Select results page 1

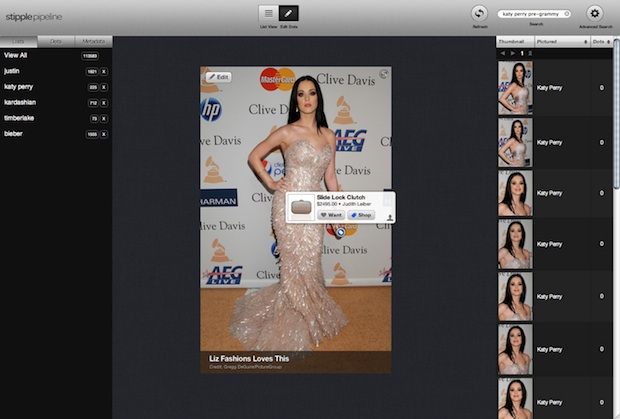522,53
